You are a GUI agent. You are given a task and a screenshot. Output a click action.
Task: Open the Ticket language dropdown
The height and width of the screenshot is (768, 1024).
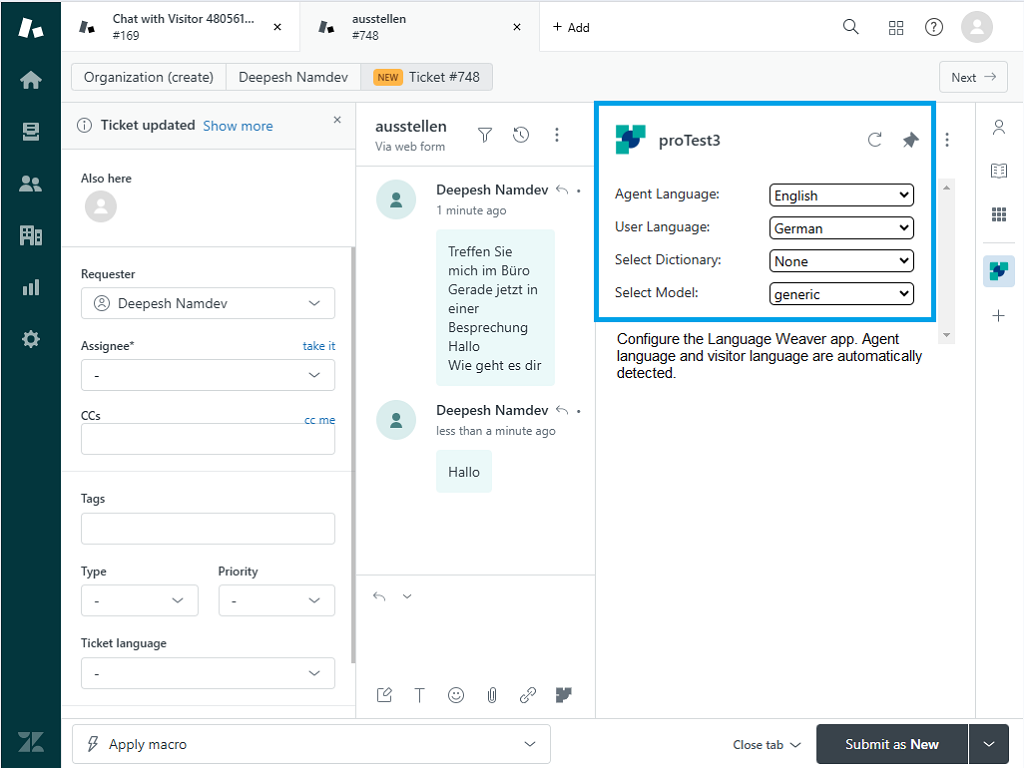coord(208,673)
